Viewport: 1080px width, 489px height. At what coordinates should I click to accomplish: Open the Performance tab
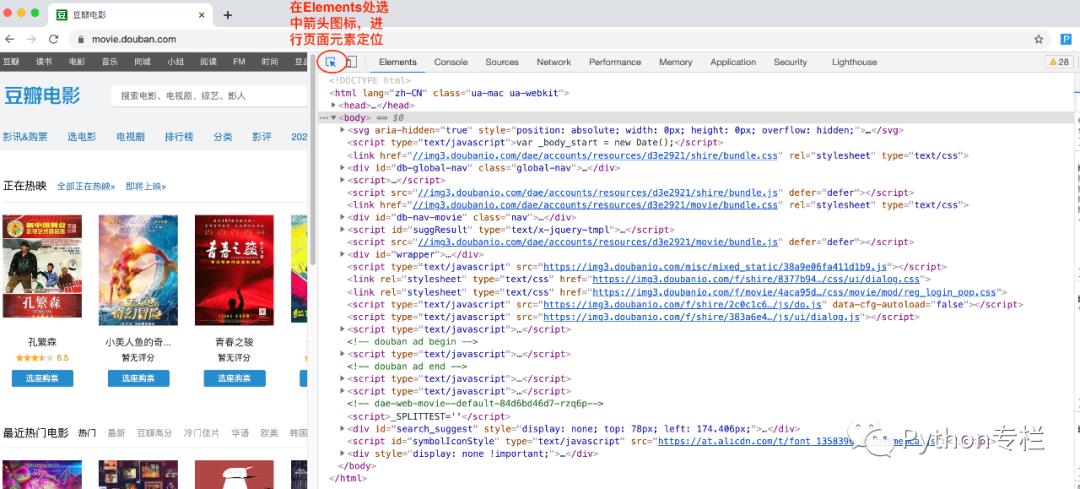click(x=615, y=62)
